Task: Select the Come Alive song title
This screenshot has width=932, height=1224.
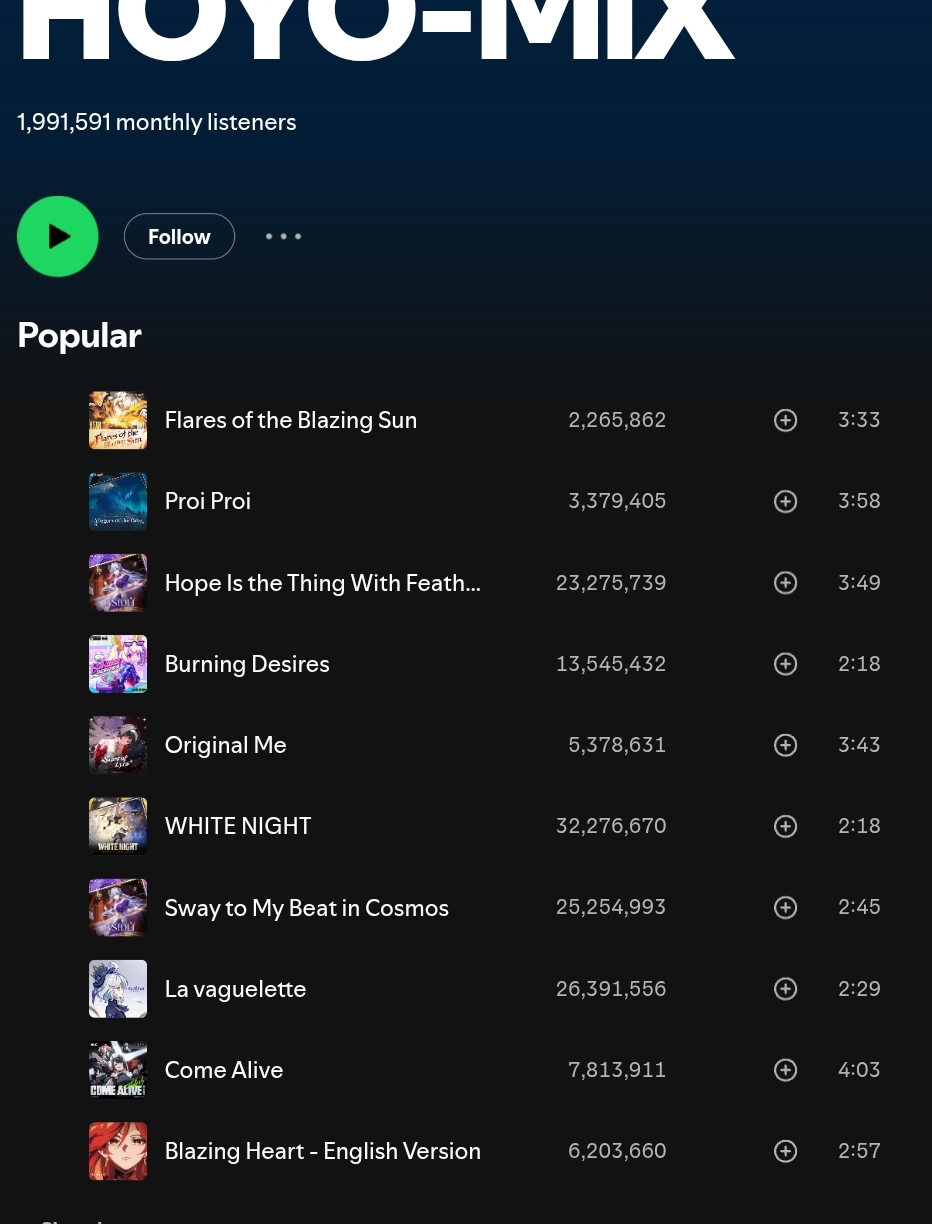Action: tap(224, 1070)
